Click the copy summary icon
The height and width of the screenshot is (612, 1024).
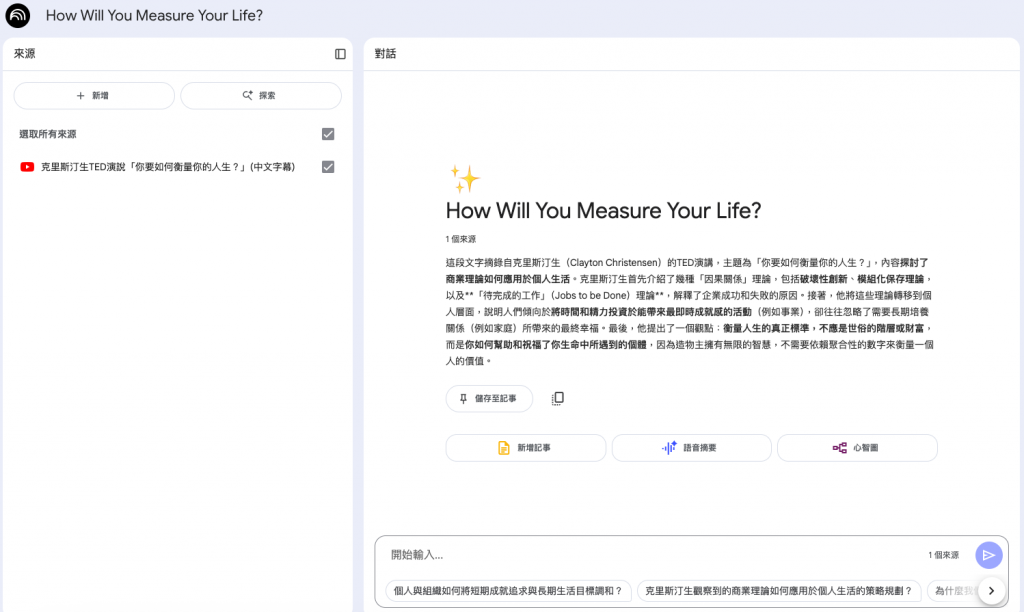(x=557, y=398)
